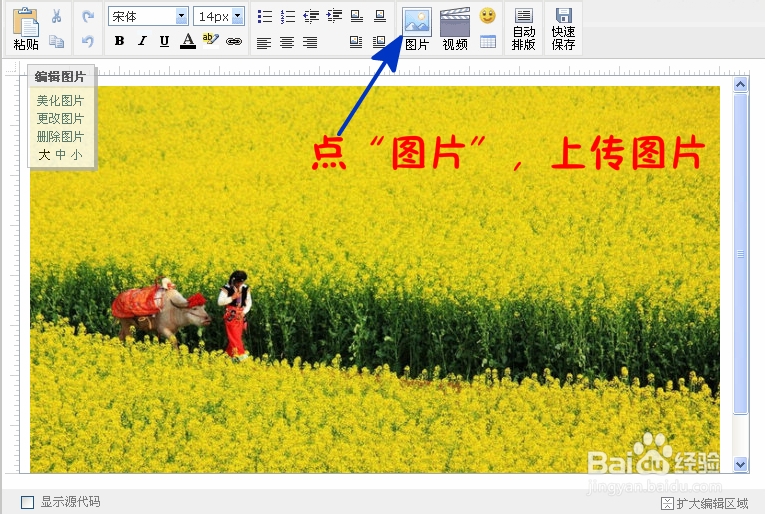Screen dimensions: 765x514
Task: Click the insert hyperlink chain icon
Action: pos(234,42)
